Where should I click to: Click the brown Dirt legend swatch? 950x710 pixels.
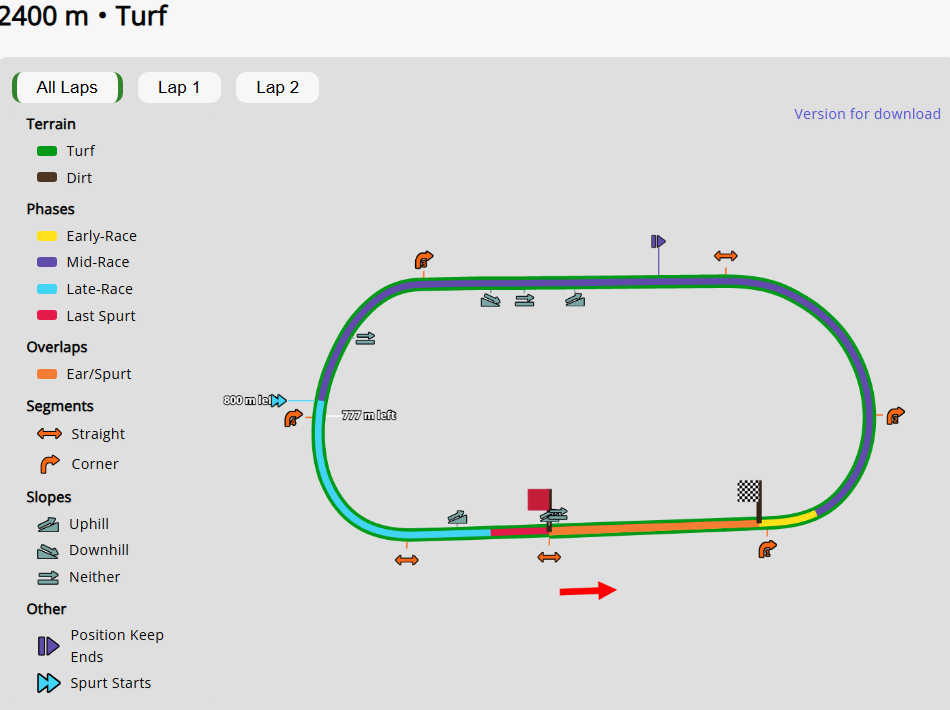coord(47,178)
